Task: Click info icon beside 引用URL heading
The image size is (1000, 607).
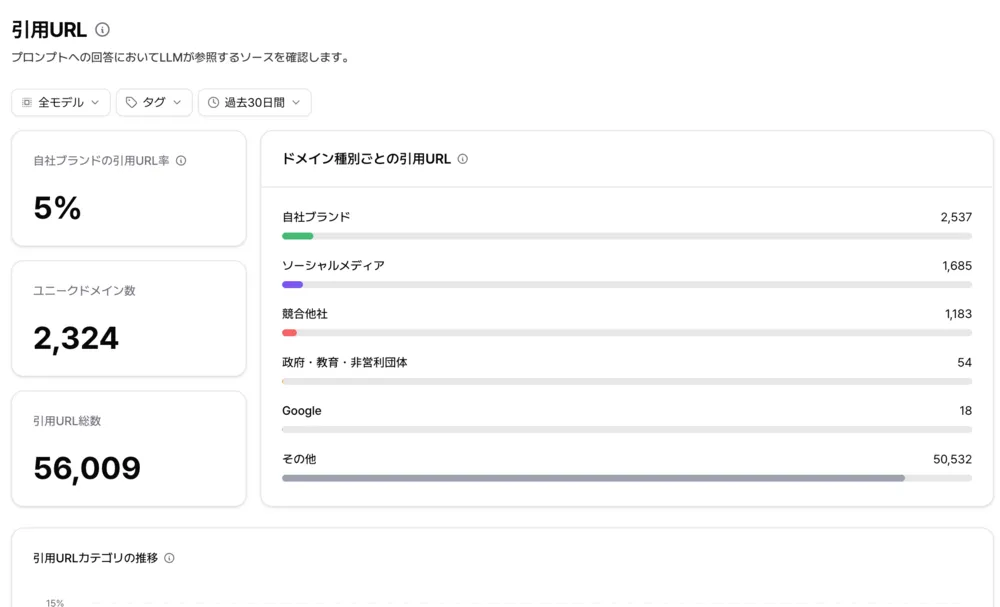Action: click(x=102, y=29)
